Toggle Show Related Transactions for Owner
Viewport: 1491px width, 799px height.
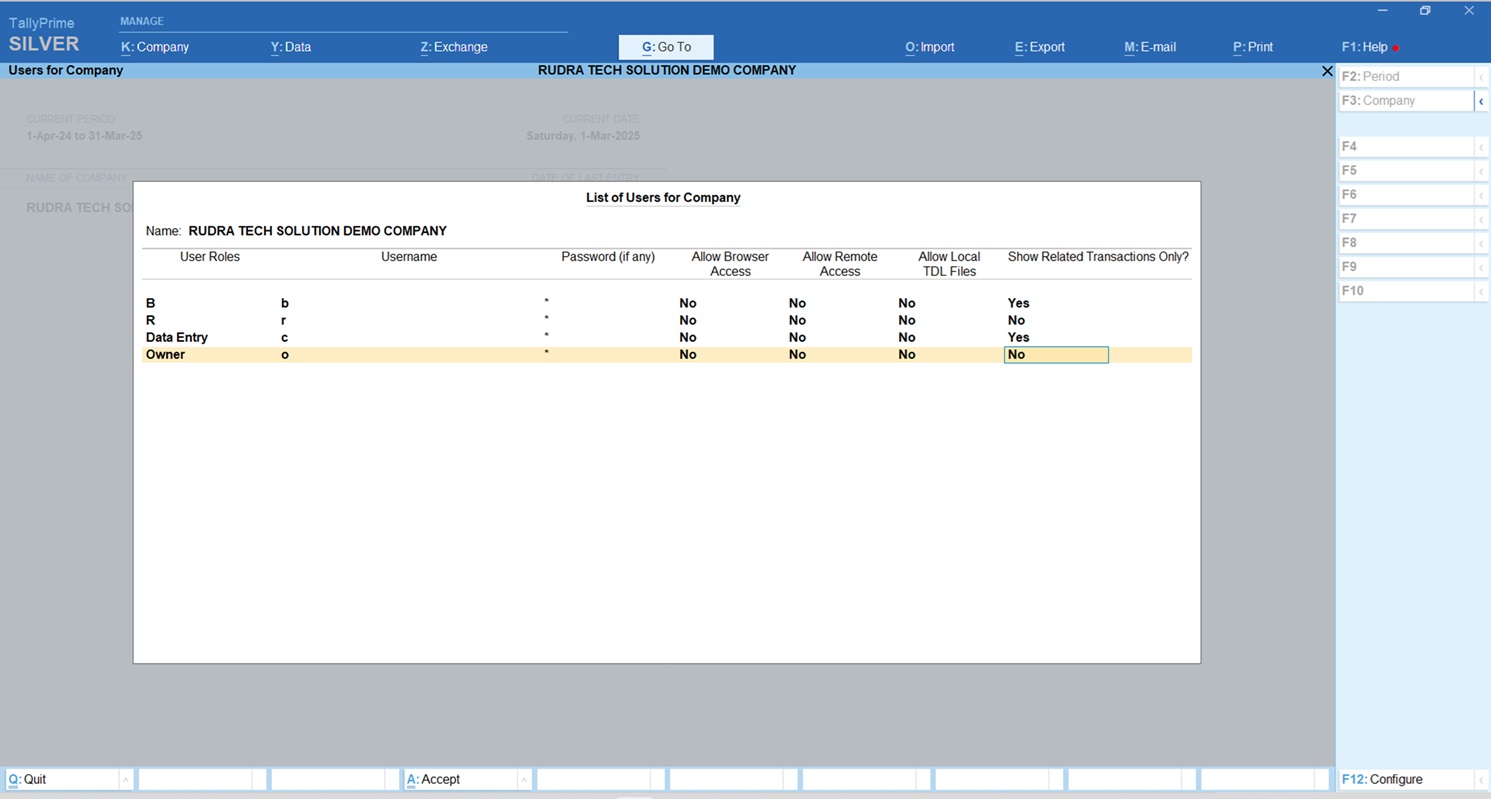coord(1055,355)
